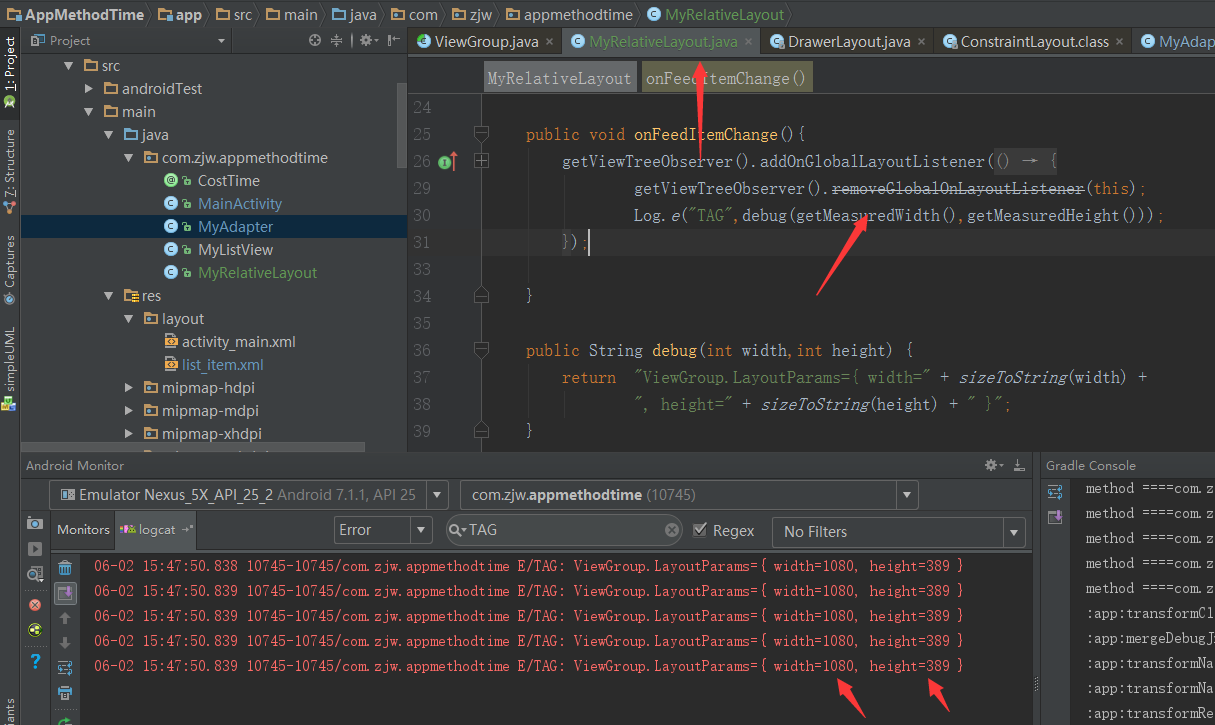Image resolution: width=1215 pixels, height=725 pixels.
Task: Select the logcat tab
Action: [x=157, y=530]
